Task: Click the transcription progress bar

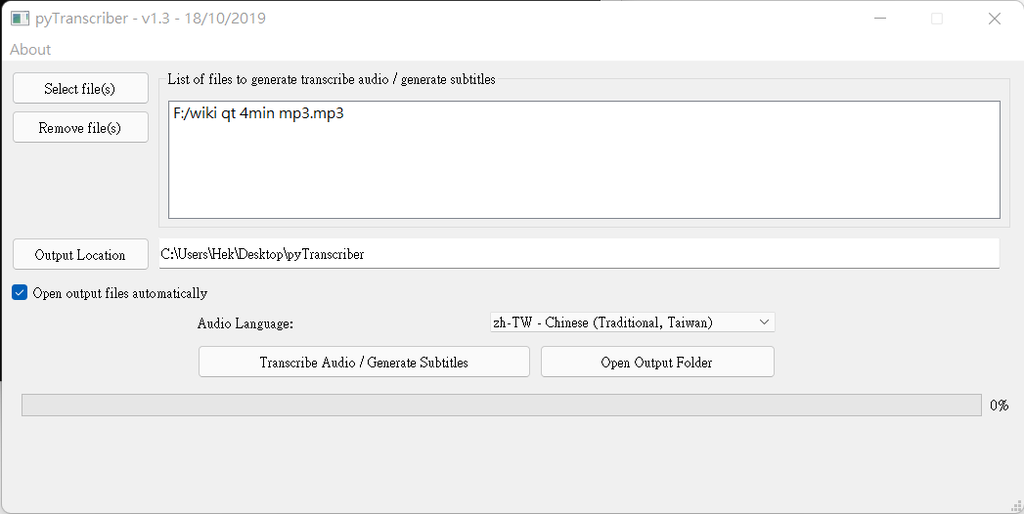Action: click(501, 405)
